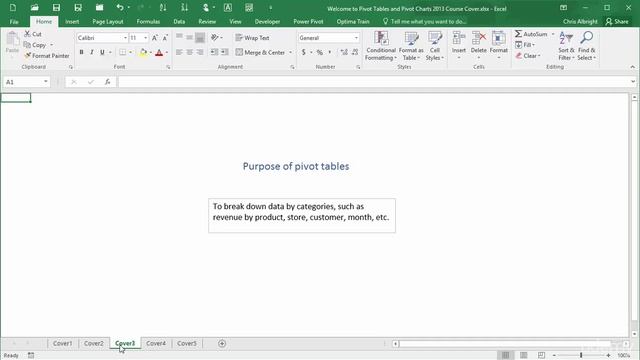Click the Undo arrow icon
The image size is (640, 360).
coord(120,7)
